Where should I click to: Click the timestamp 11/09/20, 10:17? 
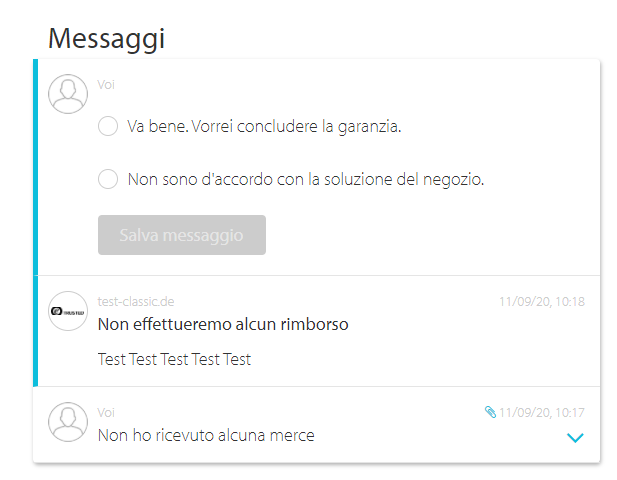542,412
